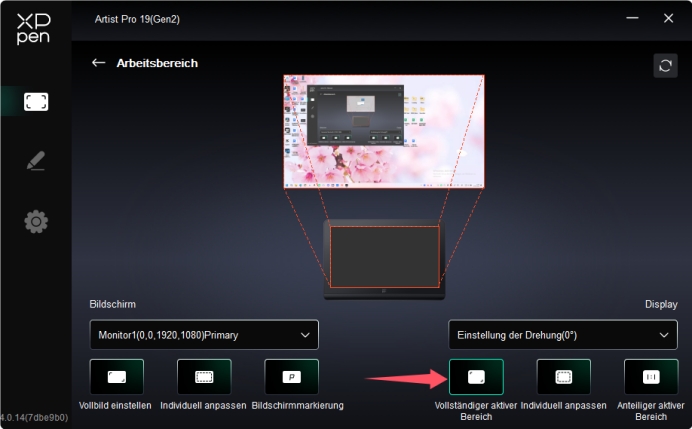The height and width of the screenshot is (429, 692).
Task: Open the gear settings in sidebar
Action: [36, 222]
